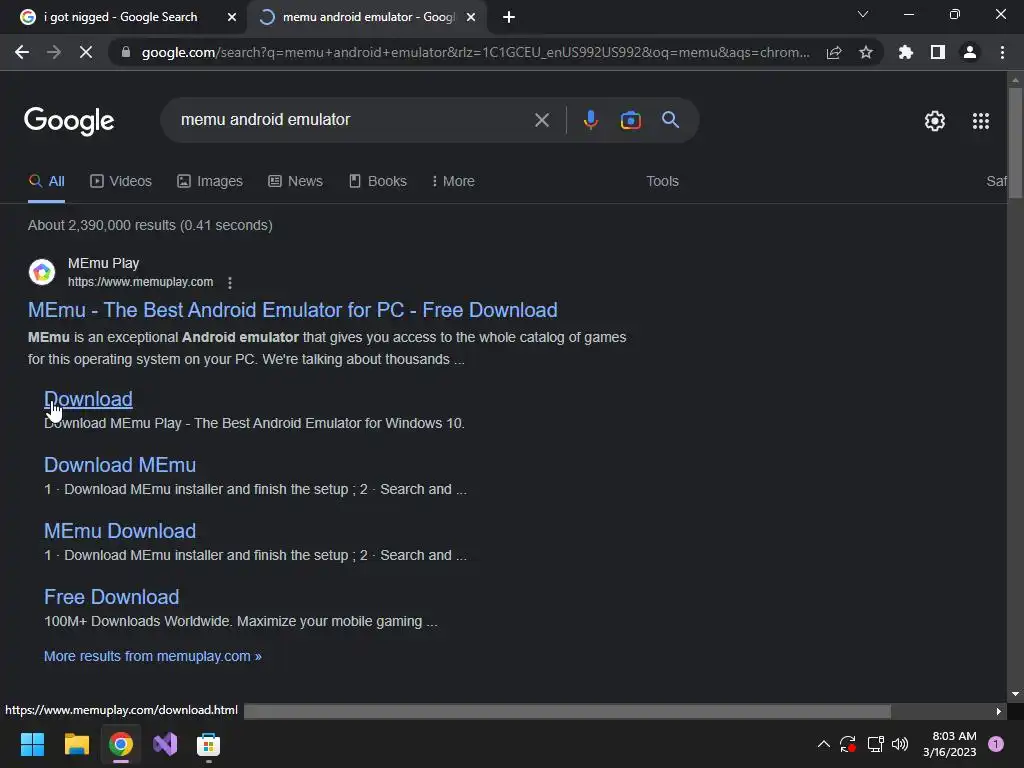
Task: Stop loading the page
Action: 86,52
